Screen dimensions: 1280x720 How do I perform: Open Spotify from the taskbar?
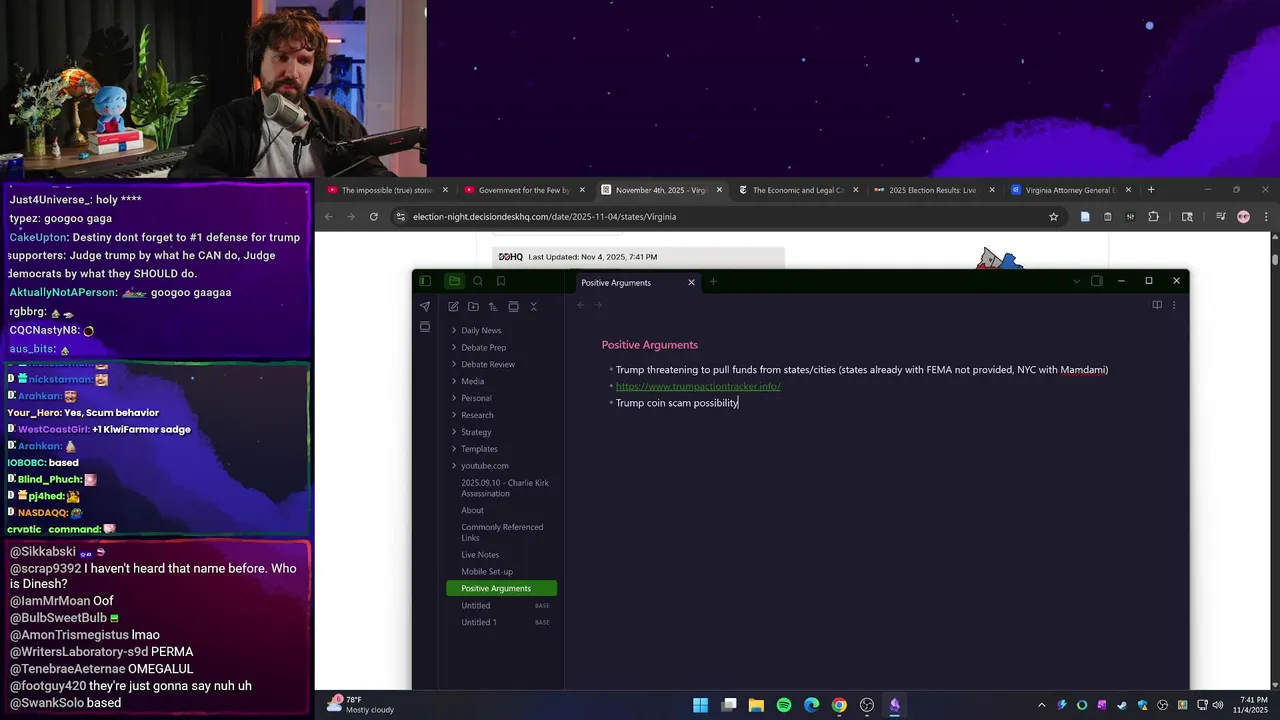point(784,706)
